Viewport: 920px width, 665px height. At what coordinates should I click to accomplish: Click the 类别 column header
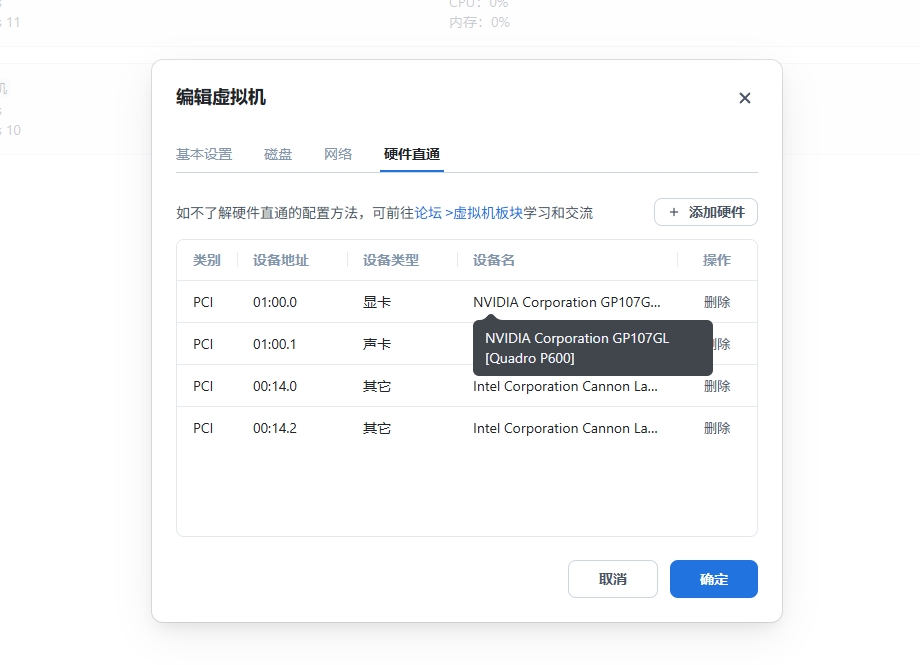207,260
